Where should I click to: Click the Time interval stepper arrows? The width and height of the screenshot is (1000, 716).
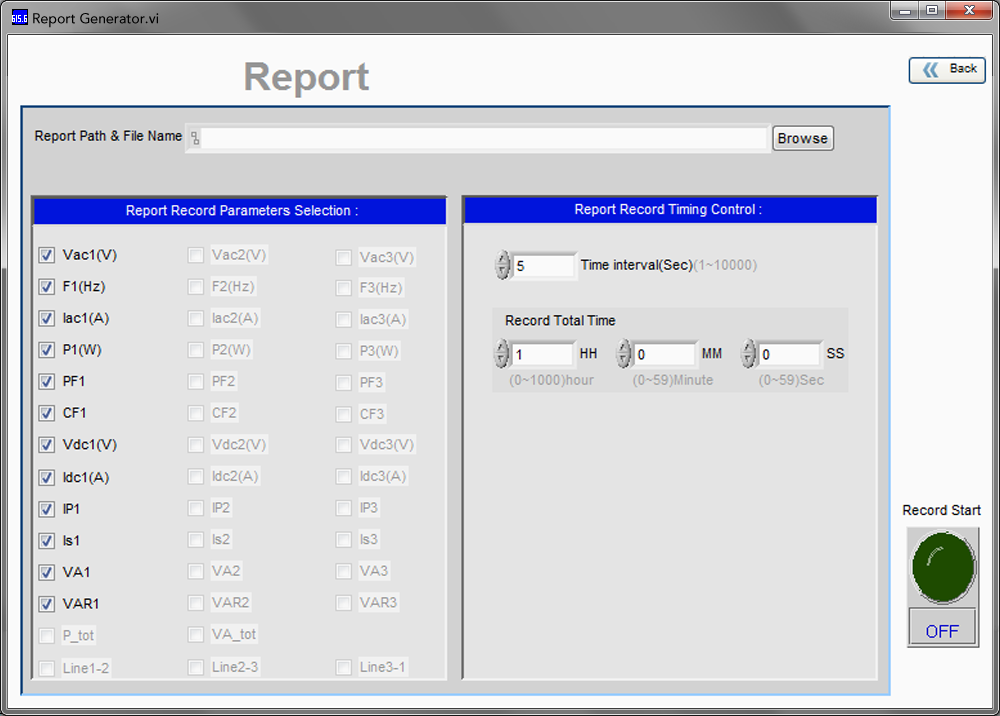click(x=502, y=266)
